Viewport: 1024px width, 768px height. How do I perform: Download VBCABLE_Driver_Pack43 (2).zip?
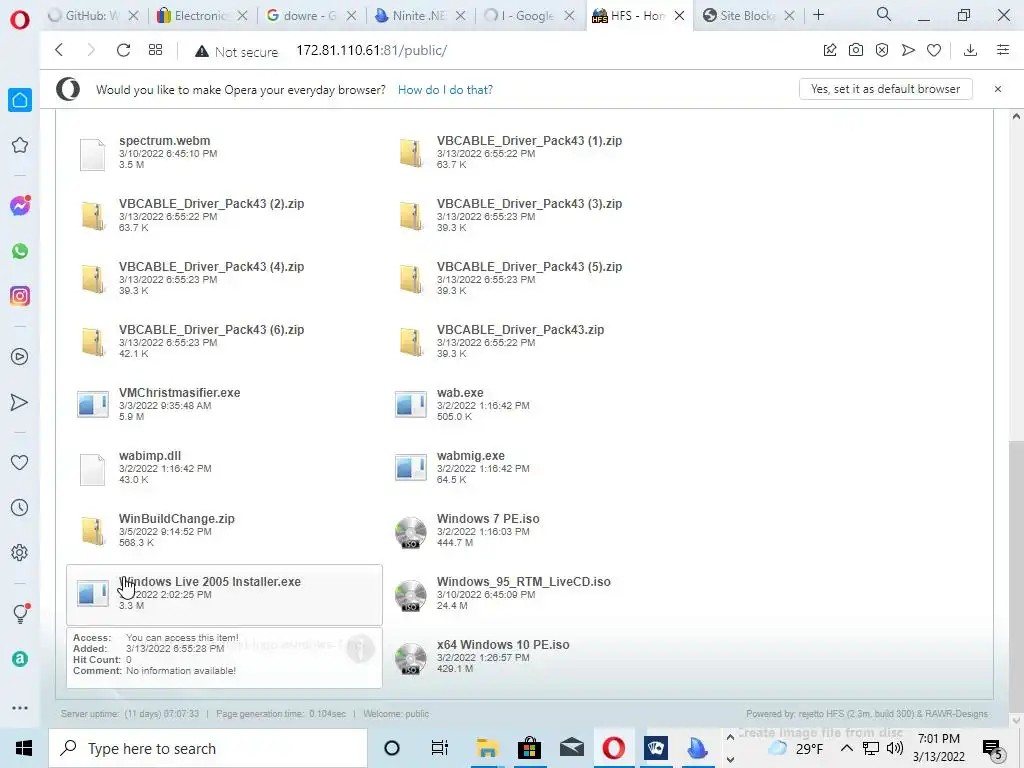coord(212,204)
